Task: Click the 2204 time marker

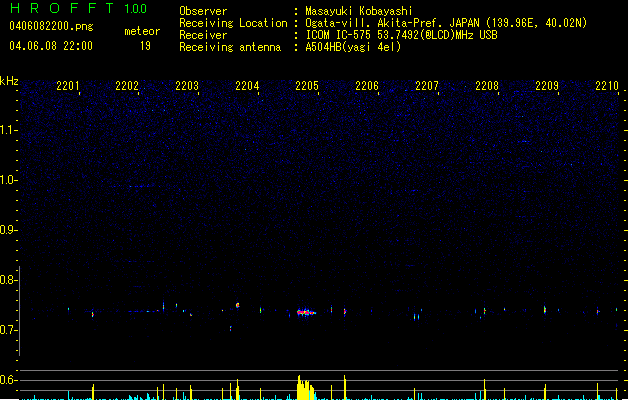Action: tap(247, 85)
